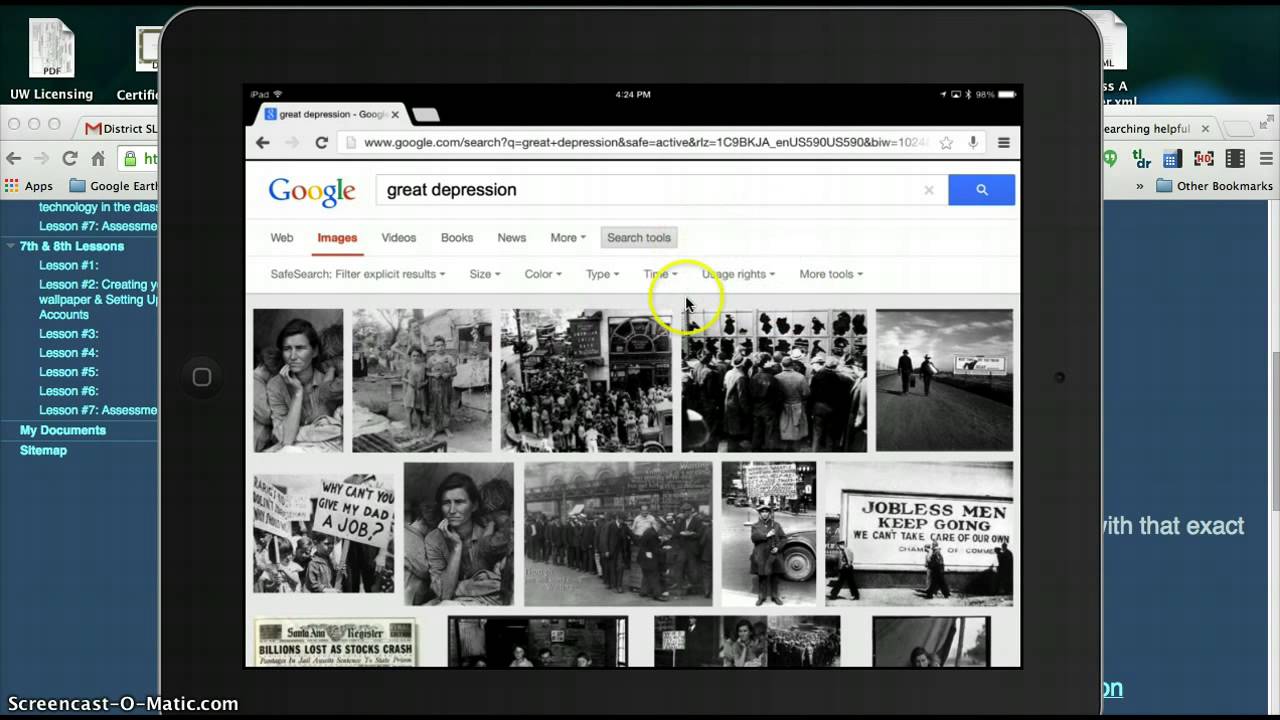Expand the More results dropdown
Image resolution: width=1280 pixels, height=720 pixels.
(567, 238)
